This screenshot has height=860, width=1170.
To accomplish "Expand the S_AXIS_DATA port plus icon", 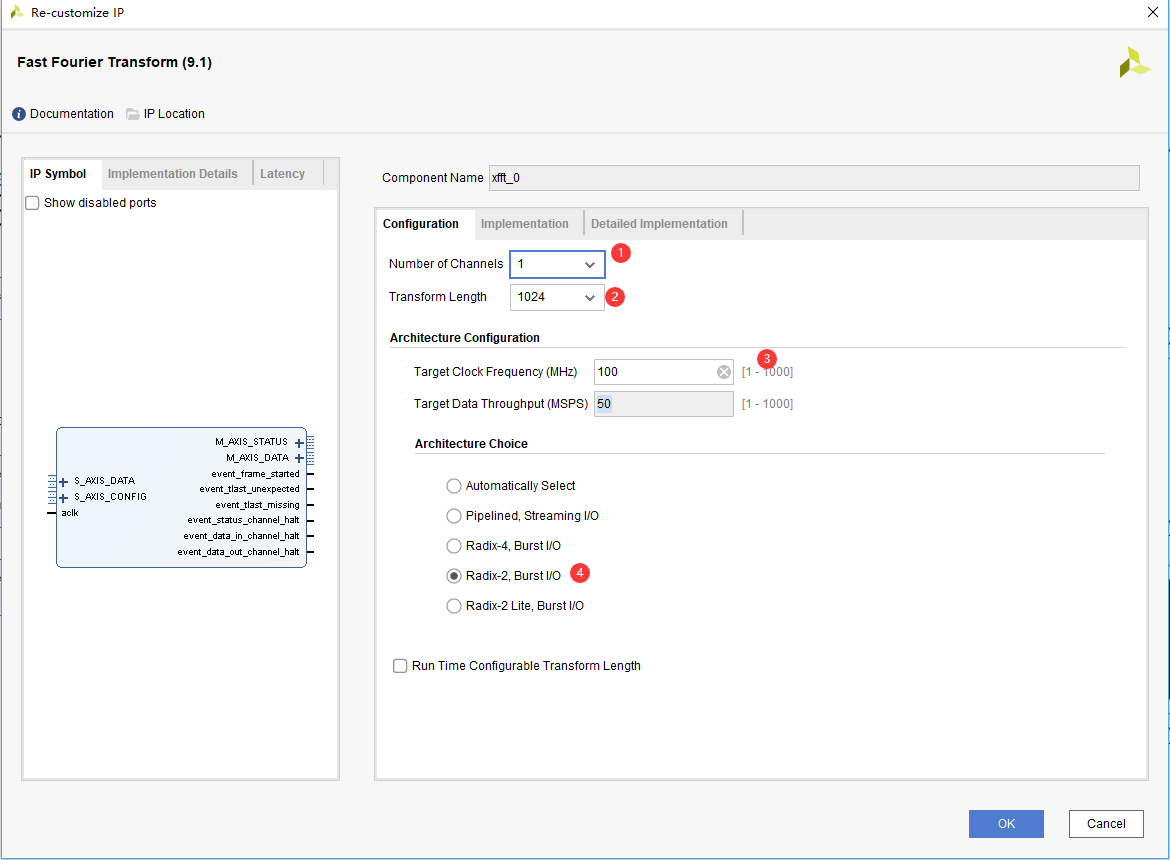I will pyautogui.click(x=64, y=481).
